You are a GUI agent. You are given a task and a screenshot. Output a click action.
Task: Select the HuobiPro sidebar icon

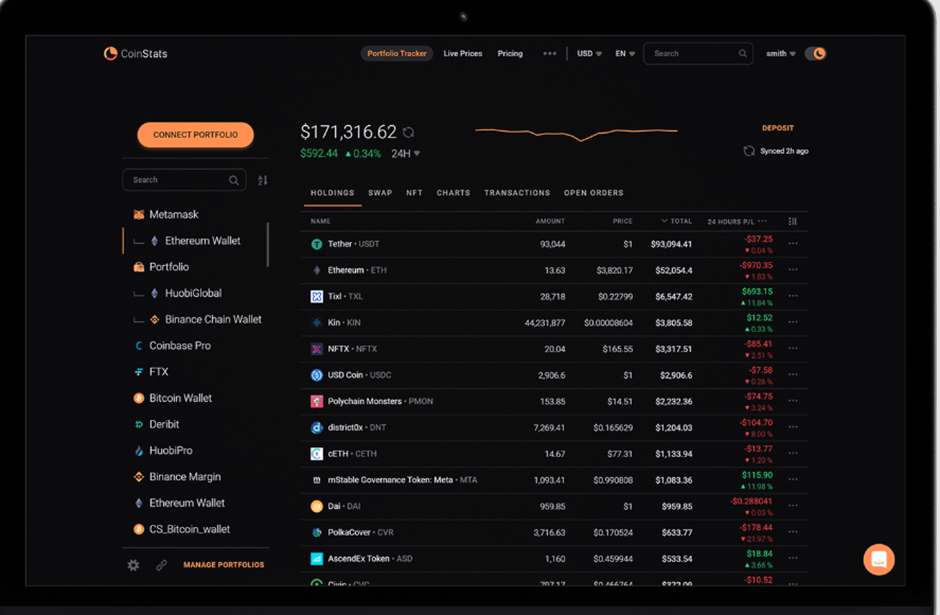[x=139, y=450]
